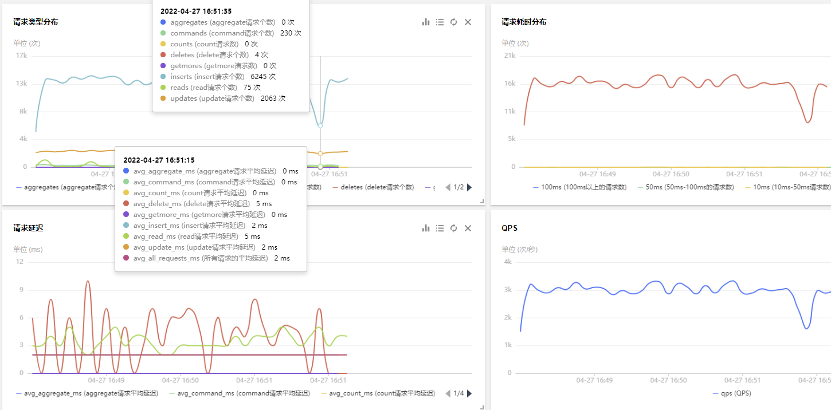Toggle the 100ms legend series
Screen dimensions: 832x410
pyautogui.click(x=580, y=187)
